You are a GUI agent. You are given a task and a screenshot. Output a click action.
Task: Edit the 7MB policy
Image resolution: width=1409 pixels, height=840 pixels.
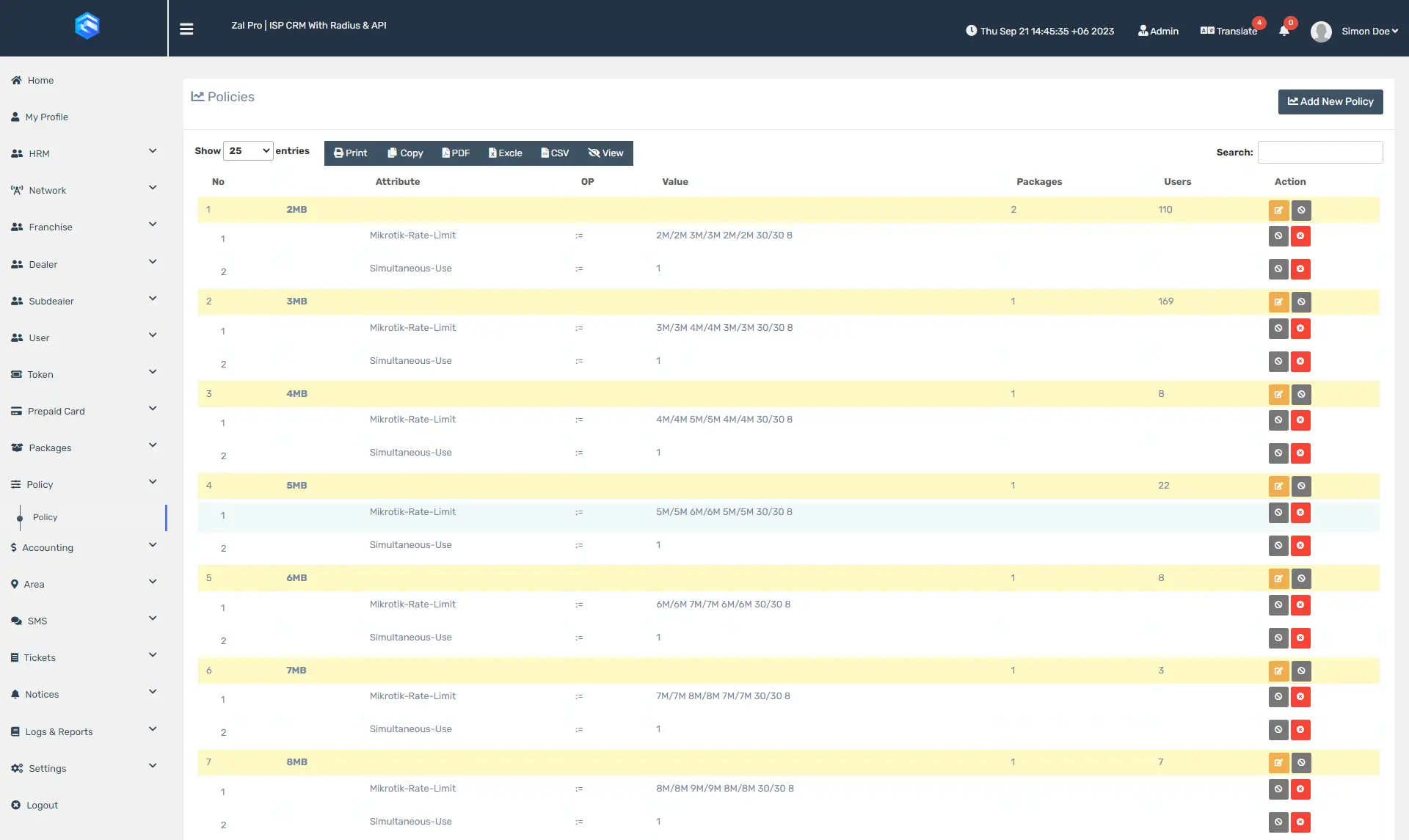pos(1278,671)
